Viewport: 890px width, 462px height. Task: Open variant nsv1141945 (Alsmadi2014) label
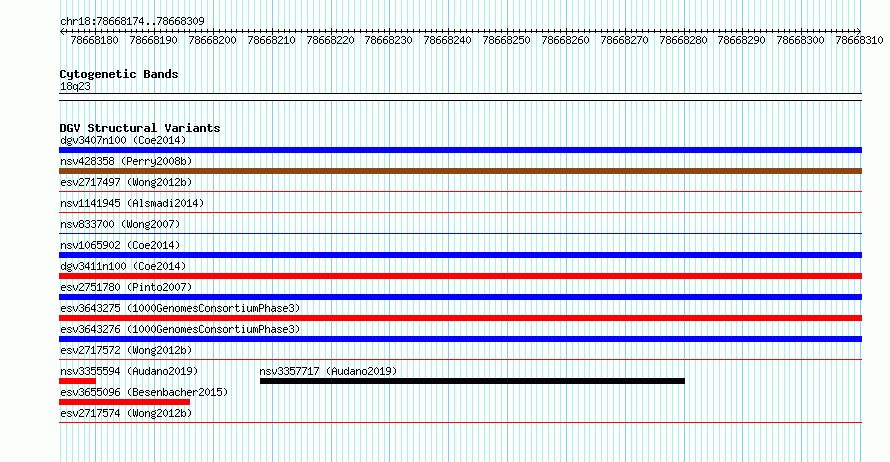pyautogui.click(x=132, y=203)
